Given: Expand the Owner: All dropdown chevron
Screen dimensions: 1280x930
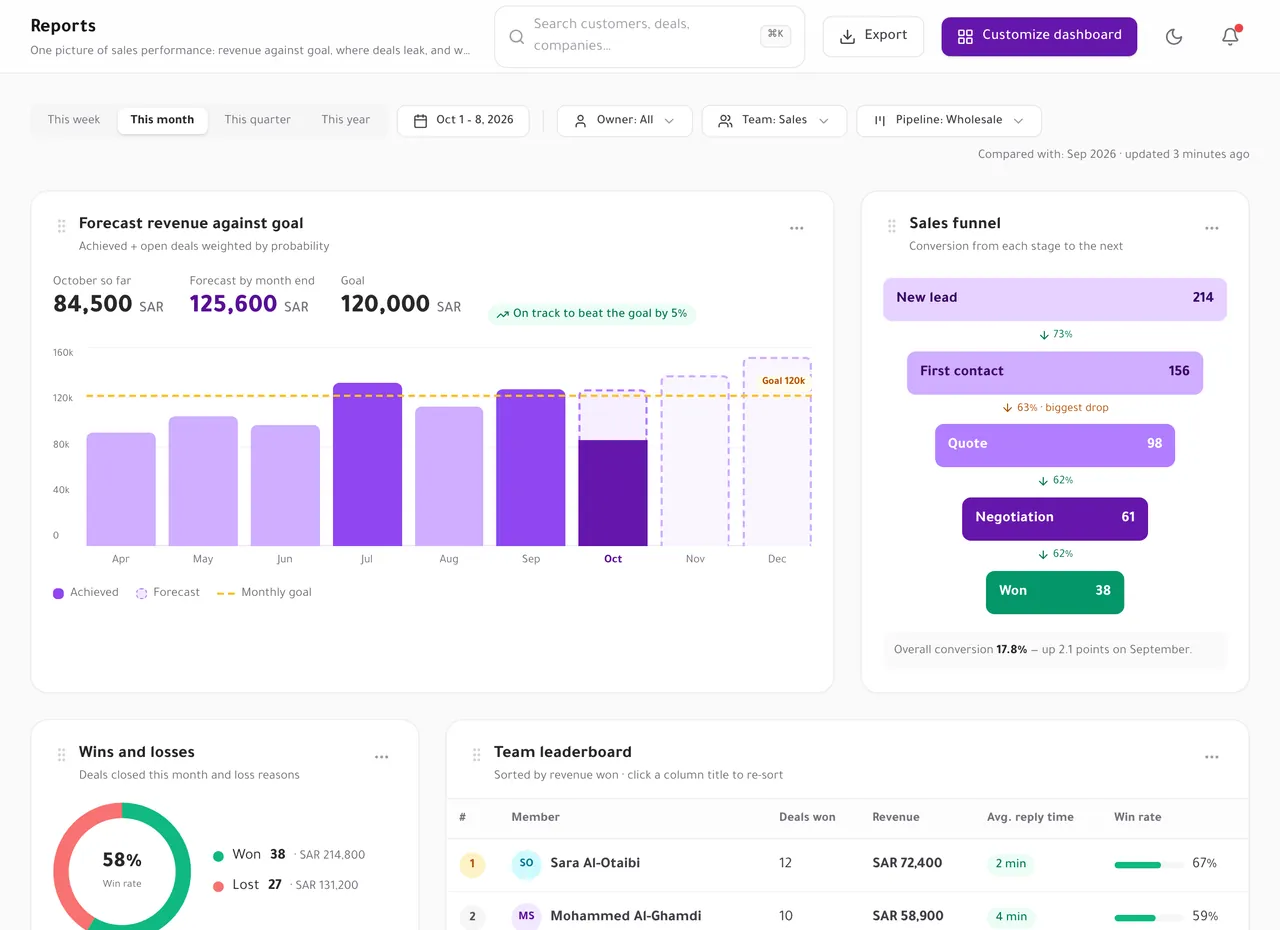Looking at the screenshot, I should point(669,121).
